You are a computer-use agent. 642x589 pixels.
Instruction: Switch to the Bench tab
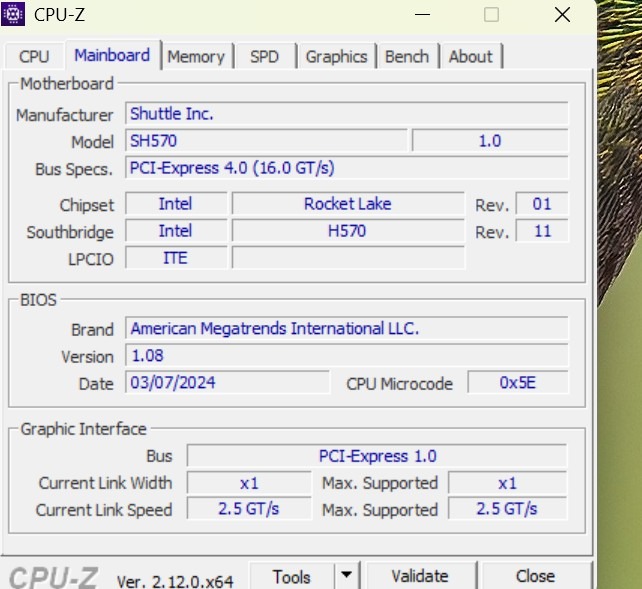click(x=407, y=56)
